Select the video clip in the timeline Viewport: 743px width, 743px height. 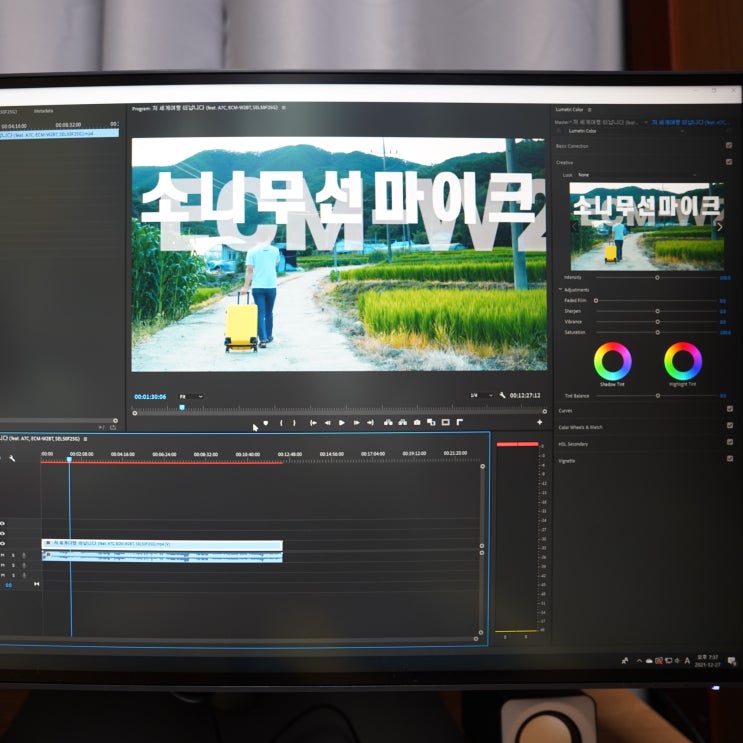point(162,544)
